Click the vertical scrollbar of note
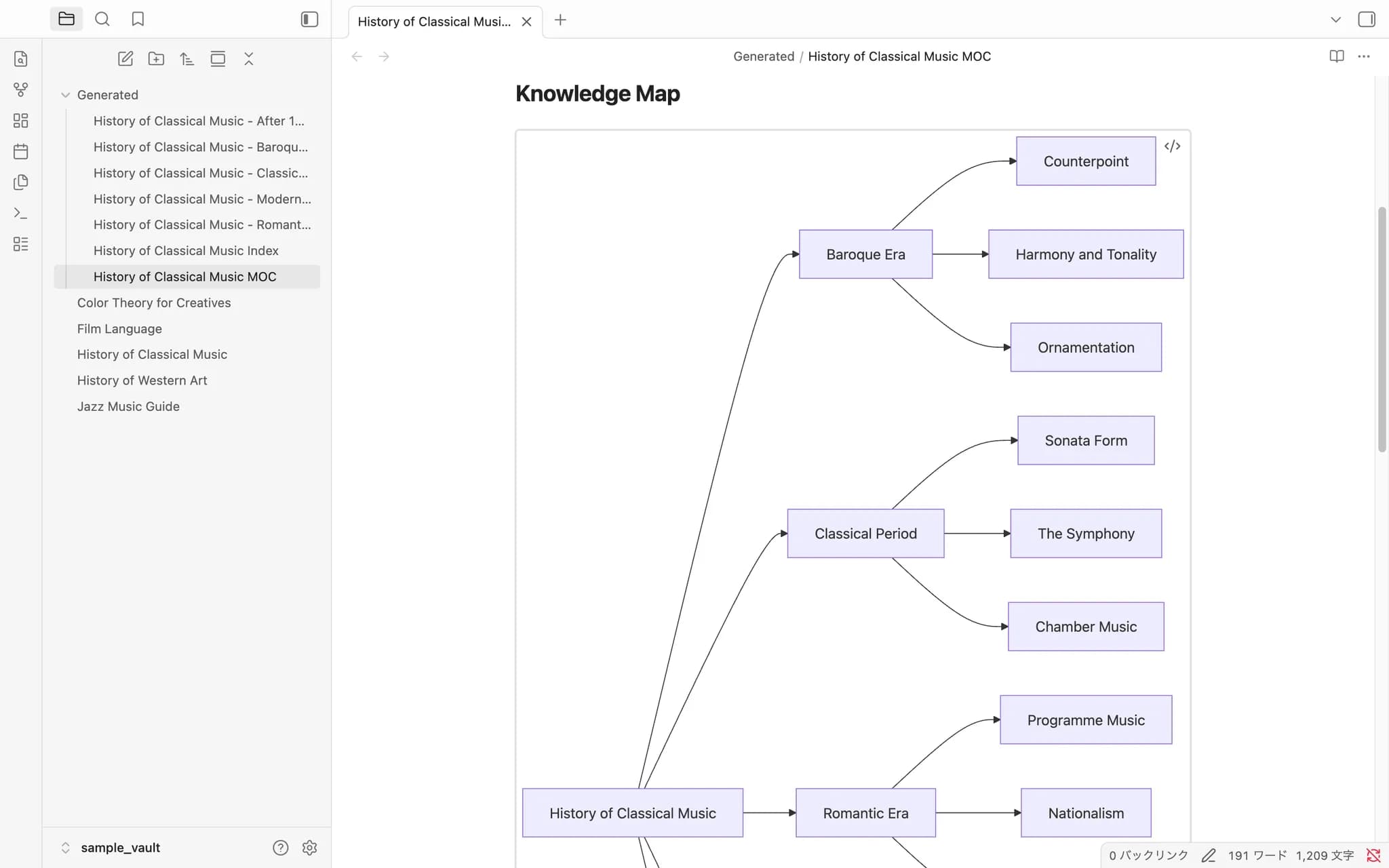 tap(1382, 330)
